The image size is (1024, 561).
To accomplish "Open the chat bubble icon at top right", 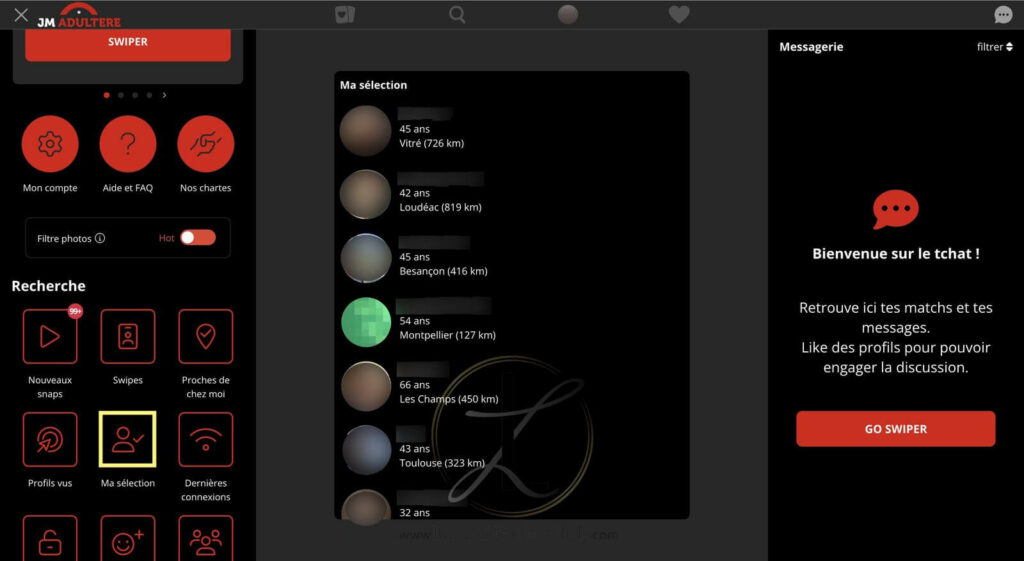I will [1003, 14].
